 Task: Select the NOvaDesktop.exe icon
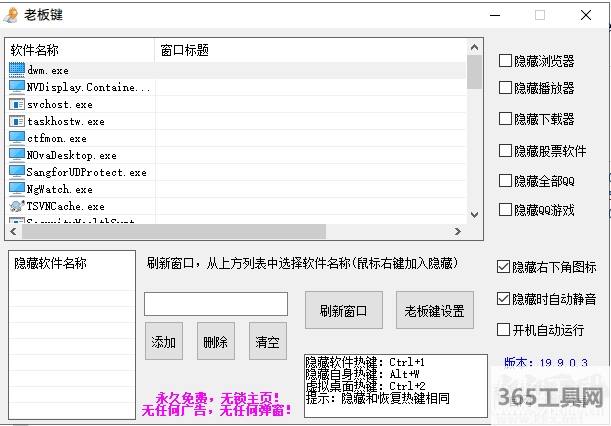[16, 155]
